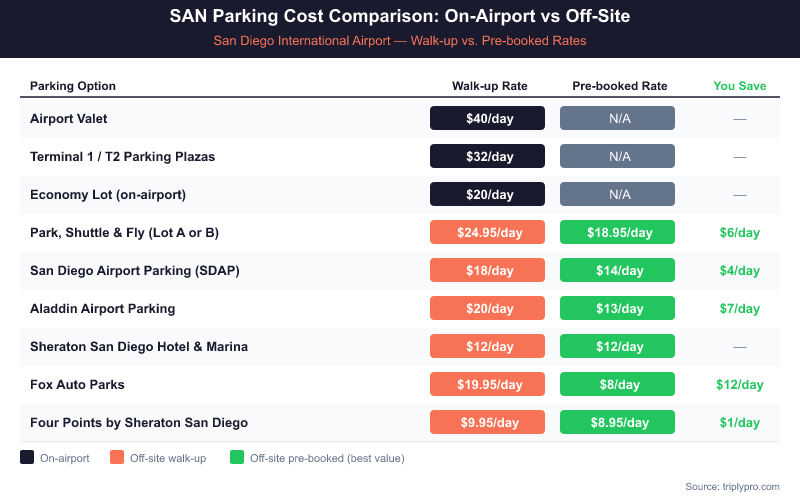
Task: Click the Off-site pre-booked green legend swatch
Action: 237,458
